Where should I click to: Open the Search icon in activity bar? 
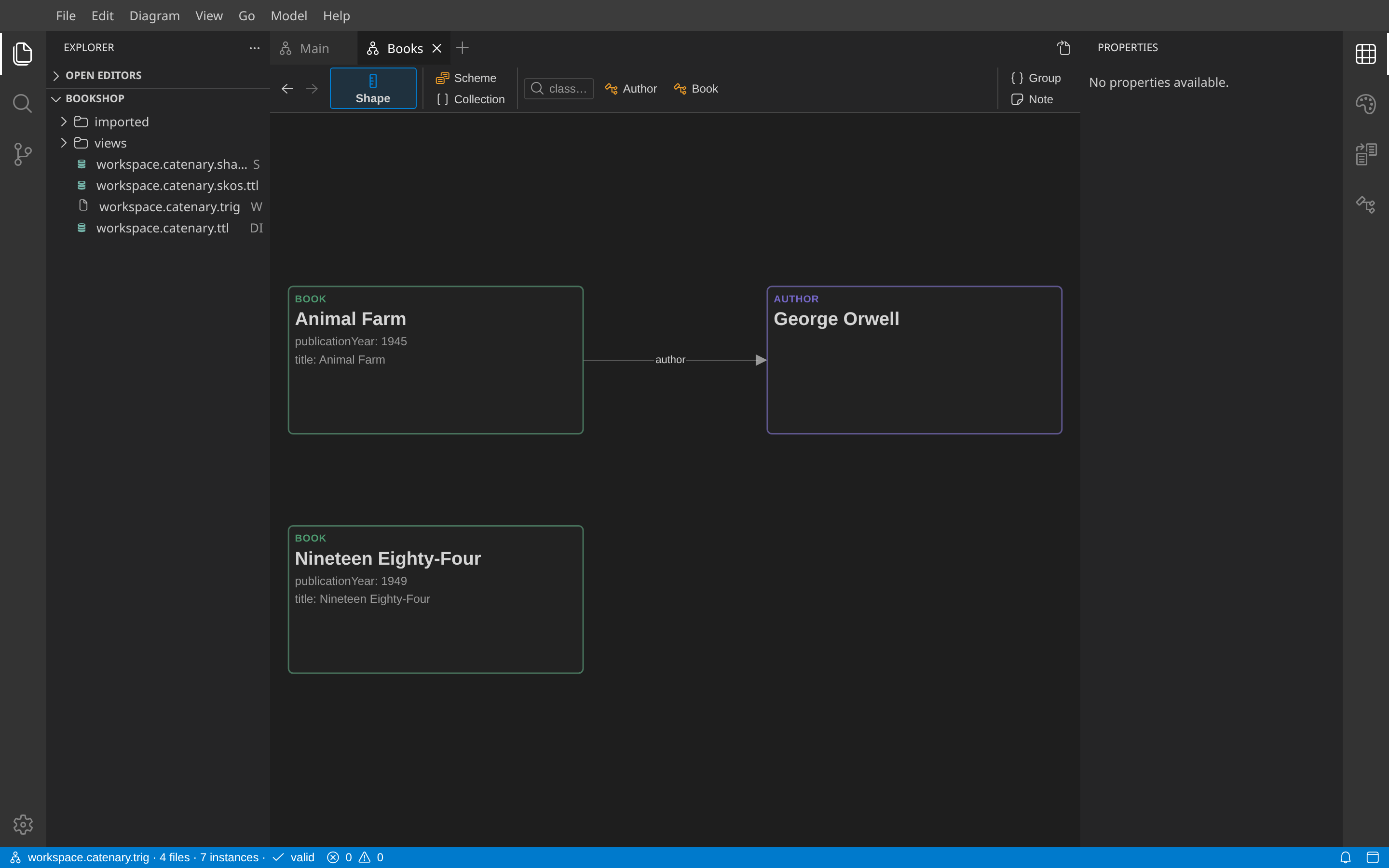[22, 104]
